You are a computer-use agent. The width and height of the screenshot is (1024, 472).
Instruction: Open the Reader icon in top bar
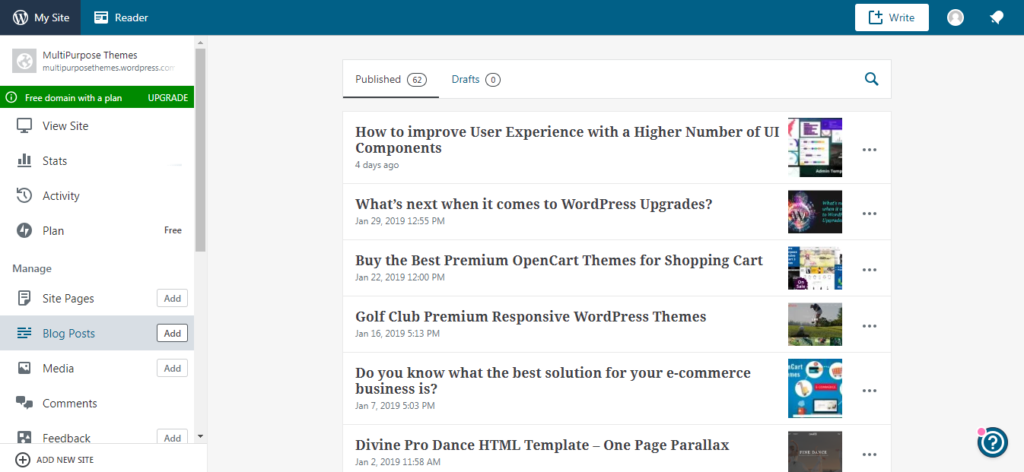pos(101,18)
